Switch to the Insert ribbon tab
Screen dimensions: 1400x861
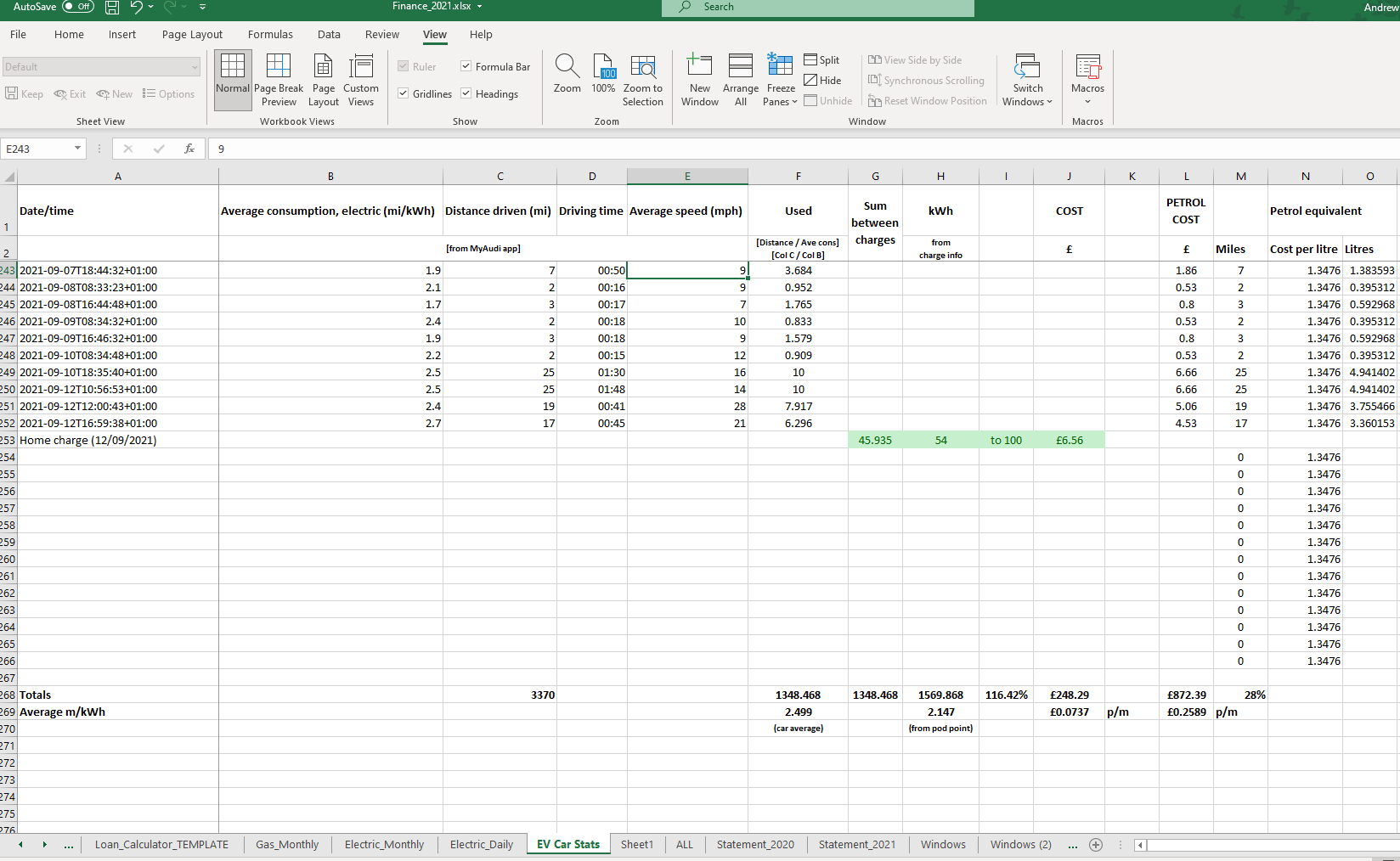122,35
